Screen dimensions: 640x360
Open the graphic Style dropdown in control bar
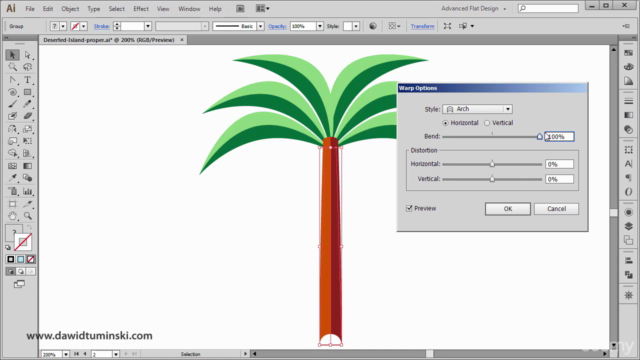coord(356,26)
